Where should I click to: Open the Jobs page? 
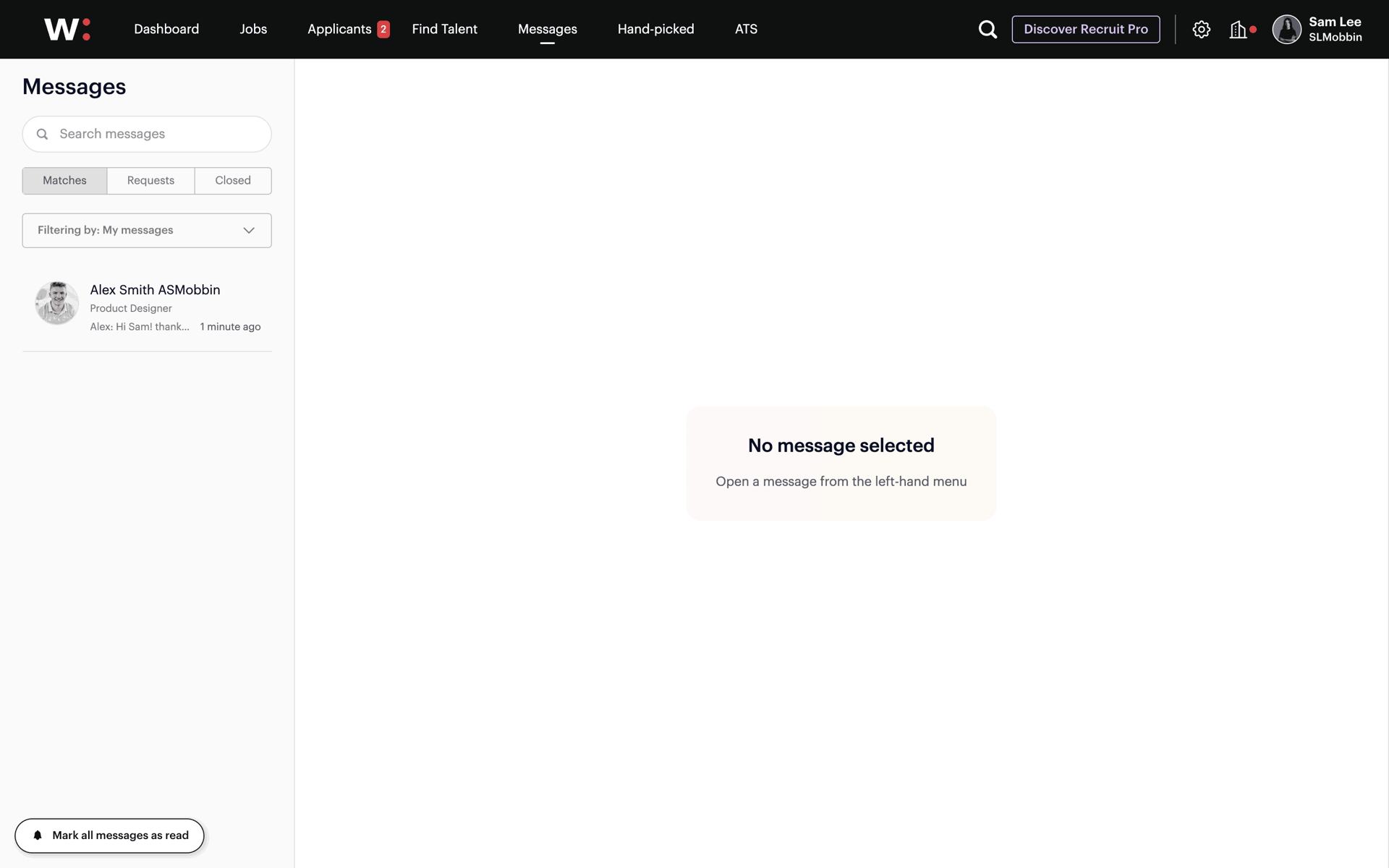tap(253, 29)
